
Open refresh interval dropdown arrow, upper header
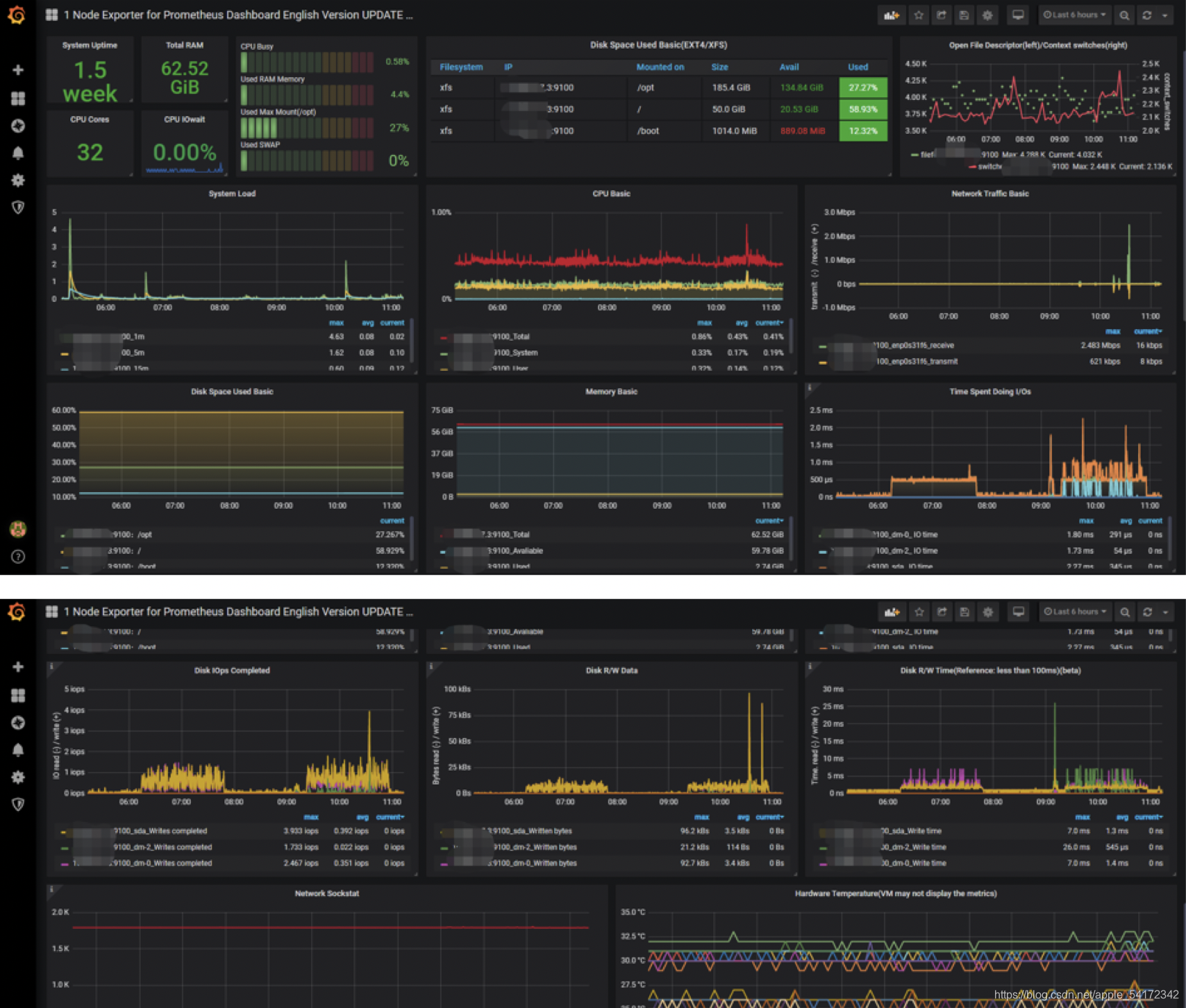click(1165, 15)
